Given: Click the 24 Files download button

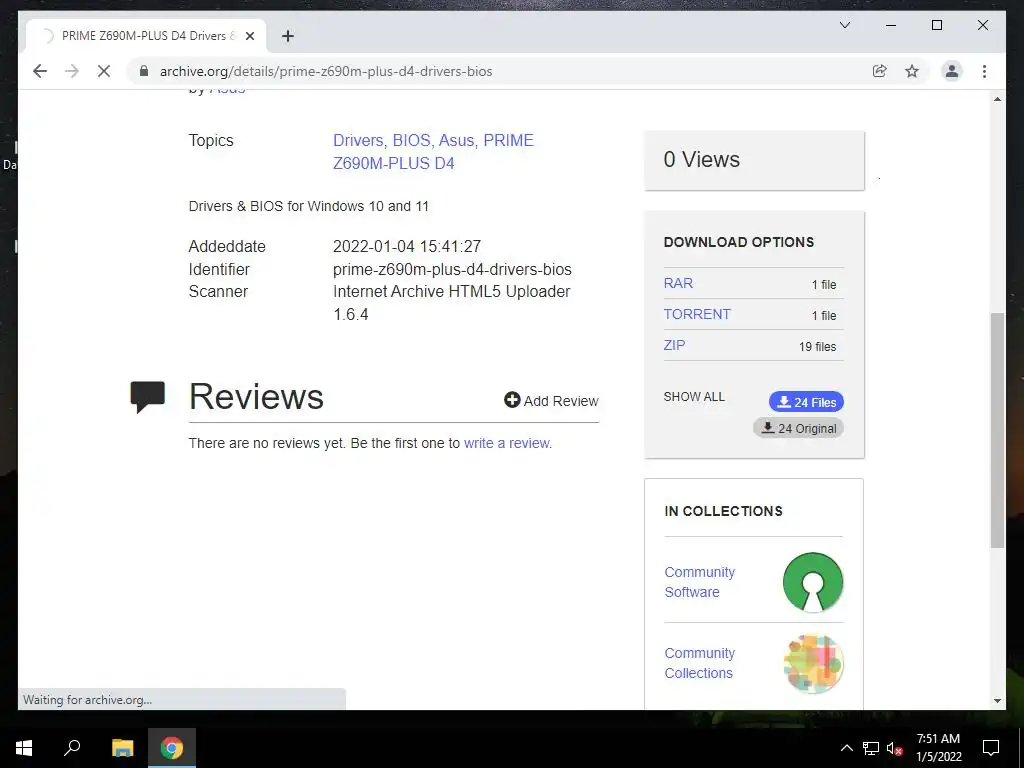Looking at the screenshot, I should [x=806, y=402].
